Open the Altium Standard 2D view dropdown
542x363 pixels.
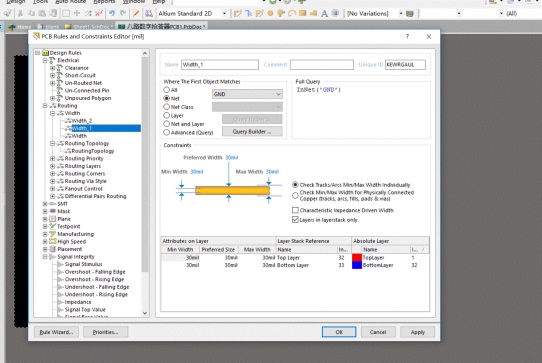click(x=224, y=13)
